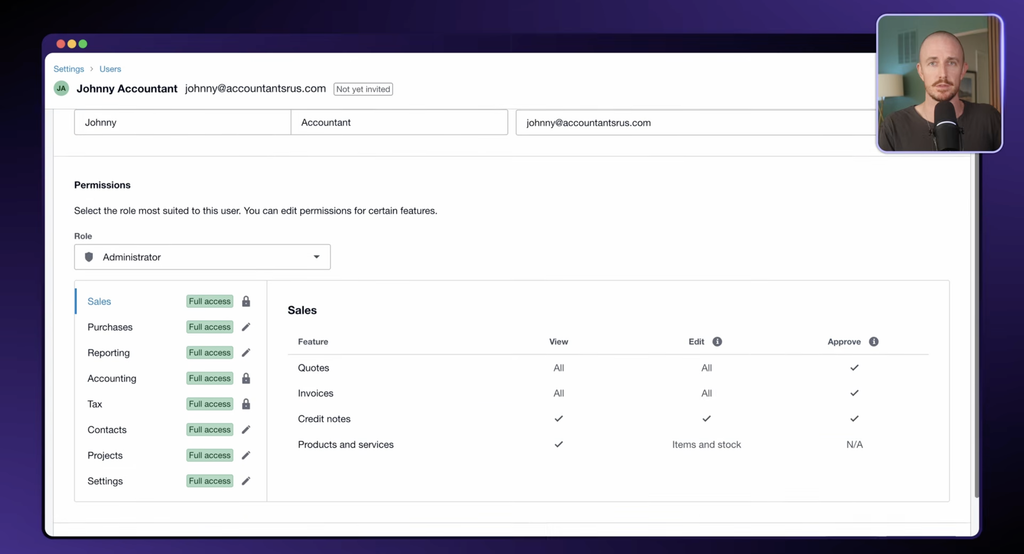Click Full access badge for Settings
1024x554 pixels.
pos(210,481)
